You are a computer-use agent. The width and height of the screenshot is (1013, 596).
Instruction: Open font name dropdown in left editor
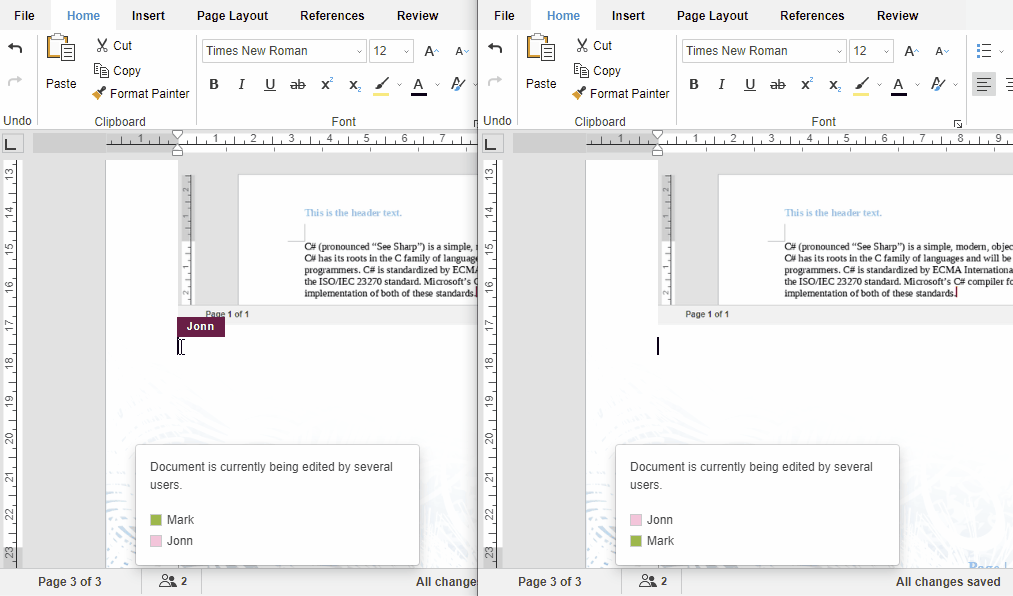click(359, 51)
